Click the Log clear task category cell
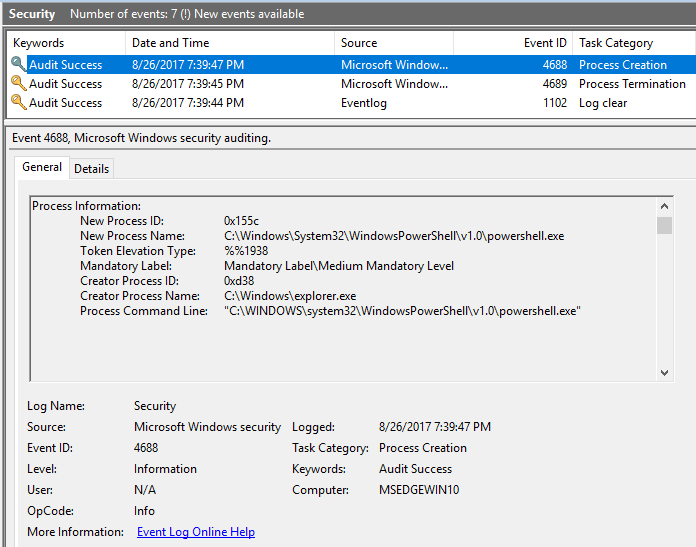Screen dimensions: 696x547 point(603,103)
